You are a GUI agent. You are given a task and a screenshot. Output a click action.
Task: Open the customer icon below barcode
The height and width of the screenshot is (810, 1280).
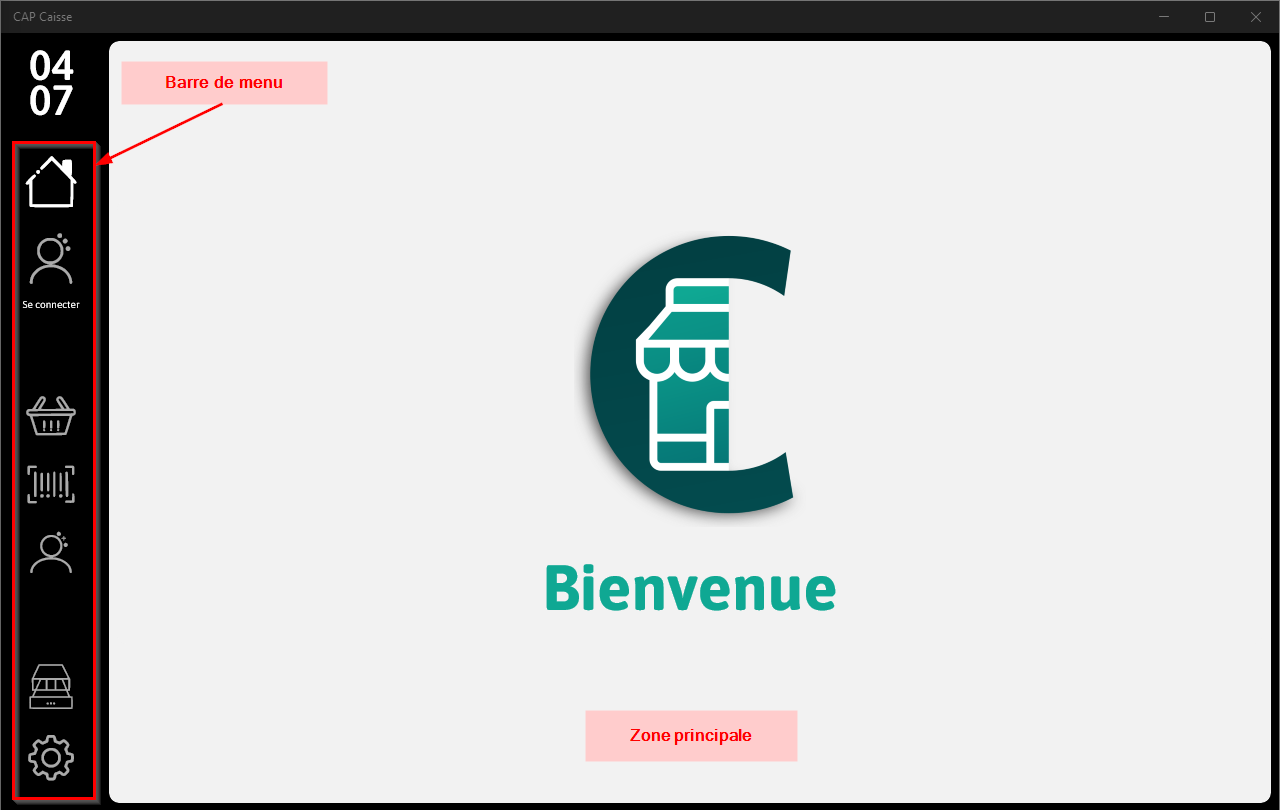51,552
